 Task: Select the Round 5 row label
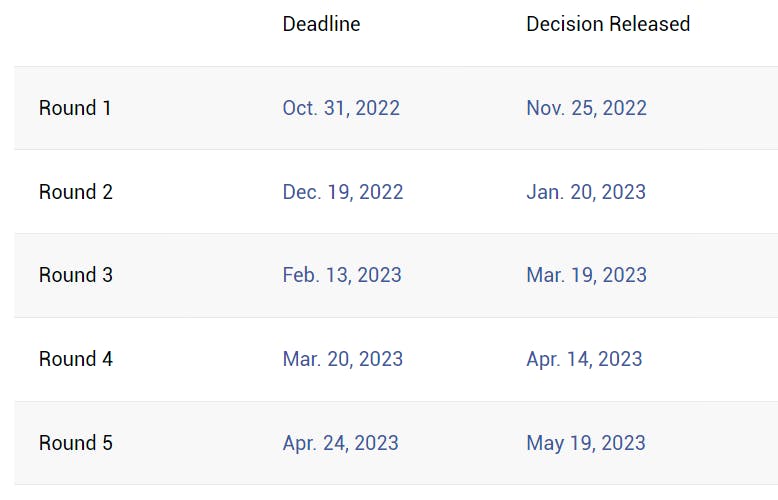coord(76,443)
